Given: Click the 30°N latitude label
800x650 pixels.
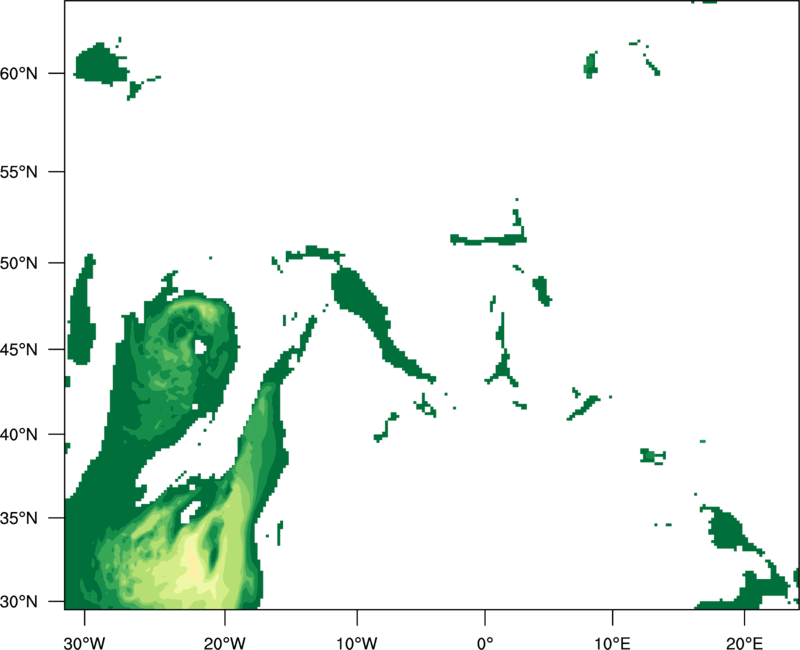Looking at the screenshot, I should (19, 602).
